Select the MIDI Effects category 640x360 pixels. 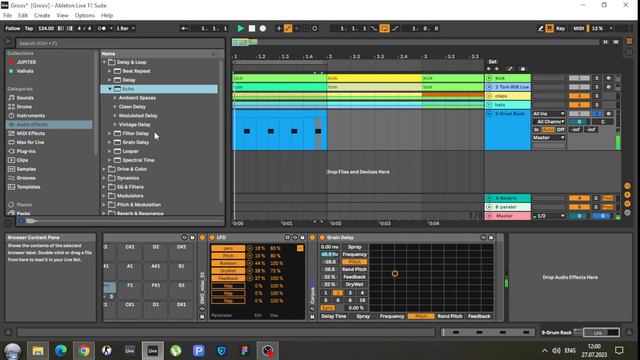click(x=31, y=133)
